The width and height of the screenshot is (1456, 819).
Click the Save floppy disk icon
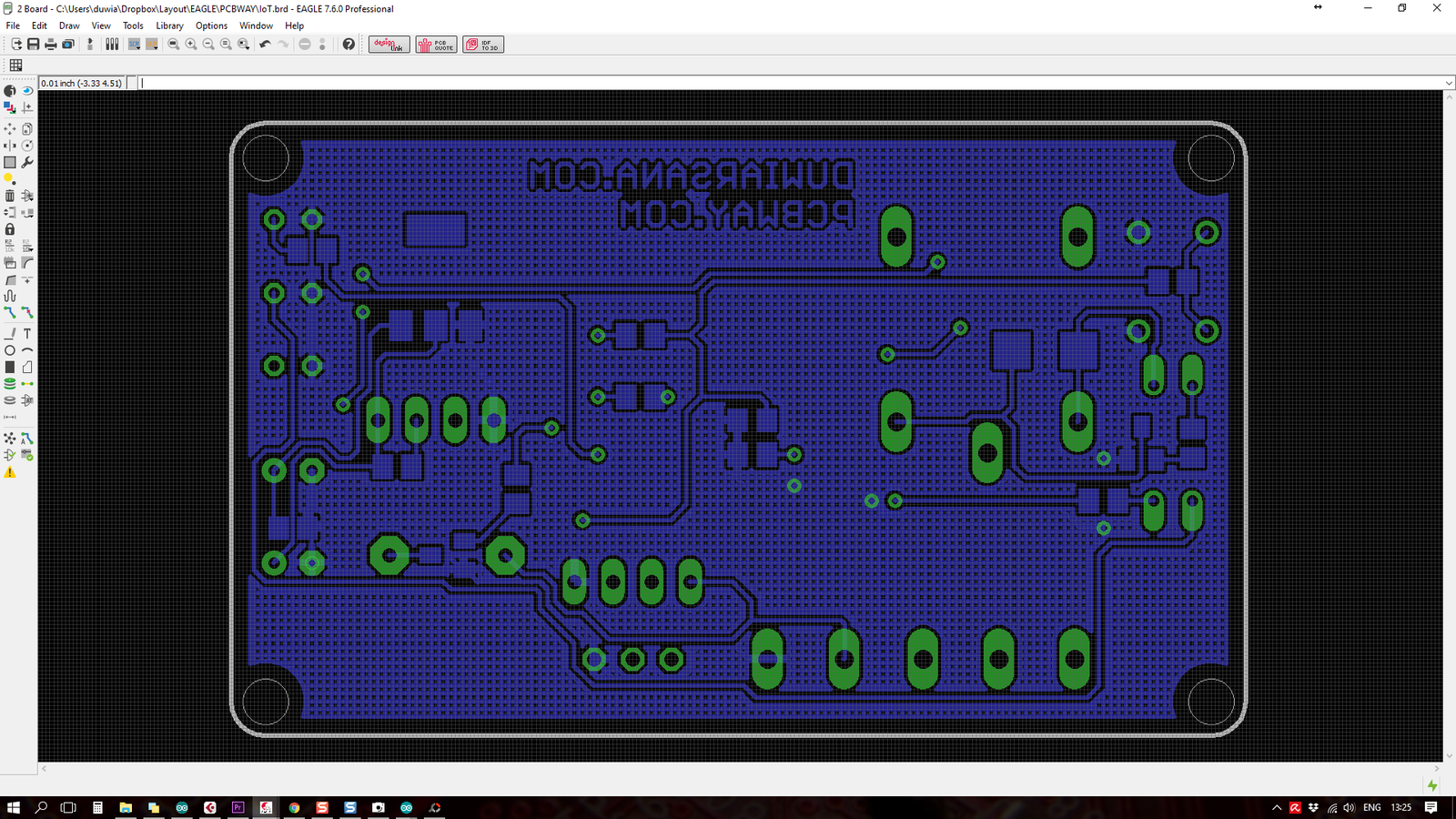(34, 45)
